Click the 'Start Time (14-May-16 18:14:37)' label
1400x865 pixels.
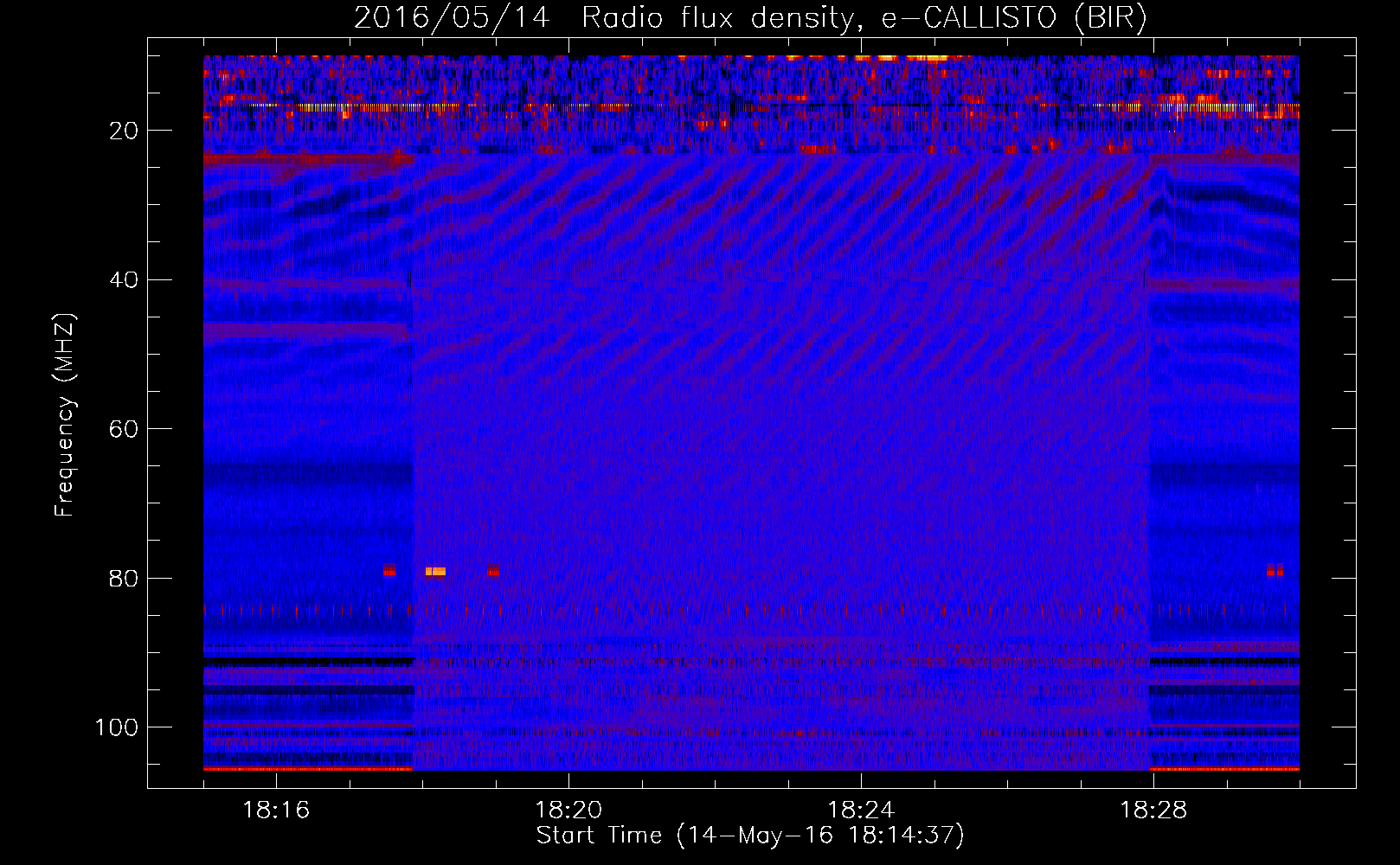(x=750, y=836)
